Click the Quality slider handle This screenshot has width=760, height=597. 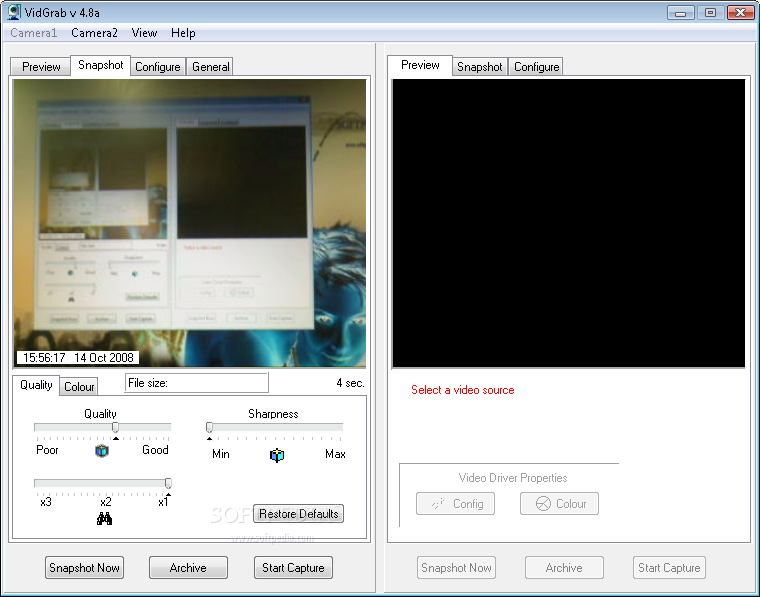115,427
